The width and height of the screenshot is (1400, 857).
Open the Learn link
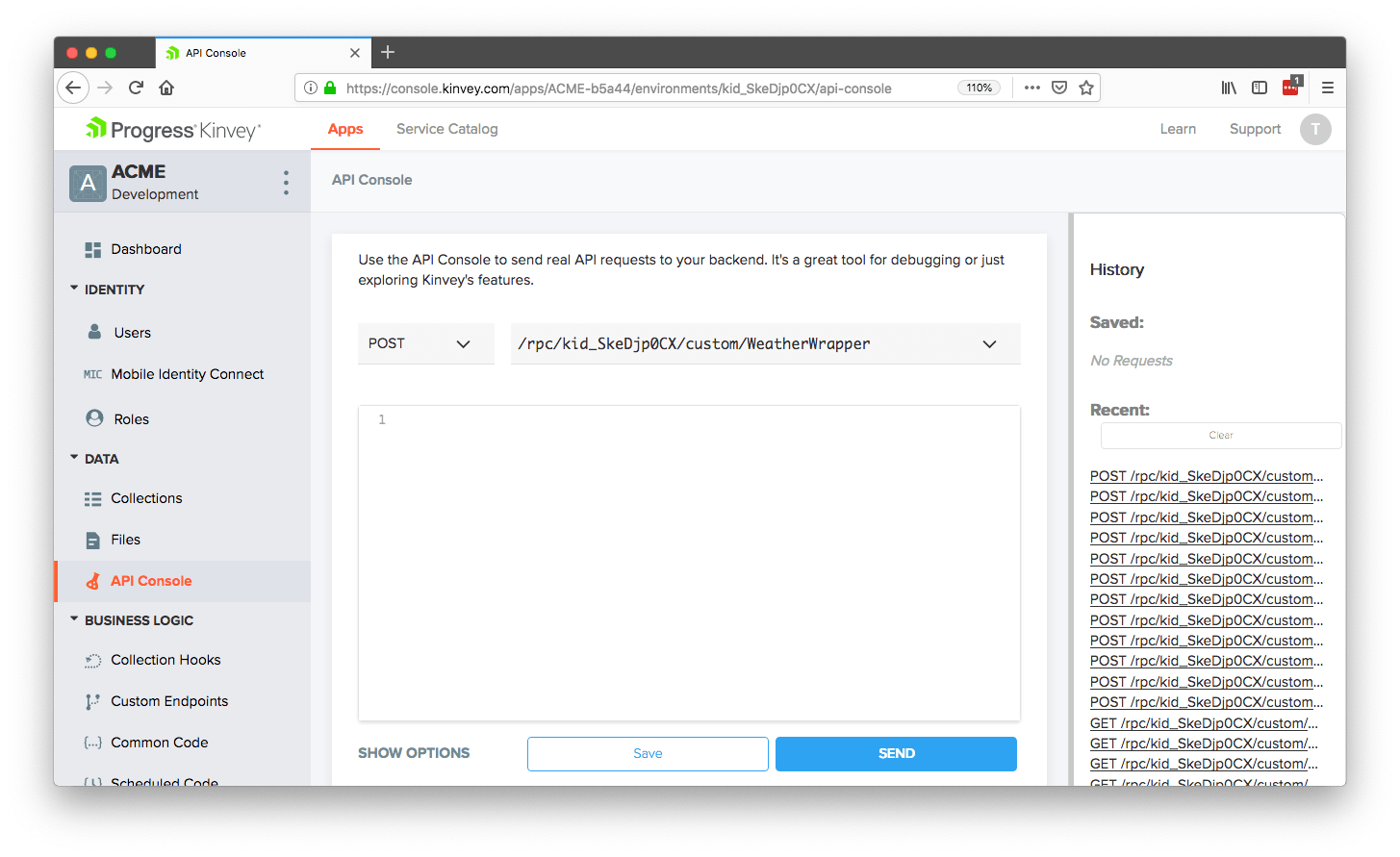click(x=1178, y=129)
